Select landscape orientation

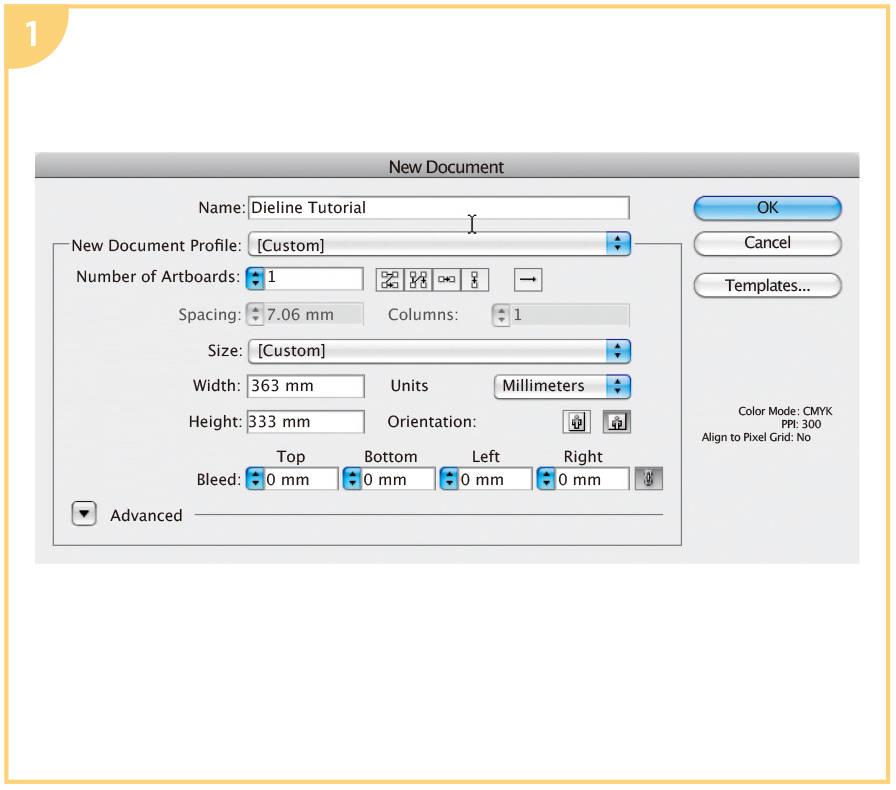(616, 421)
